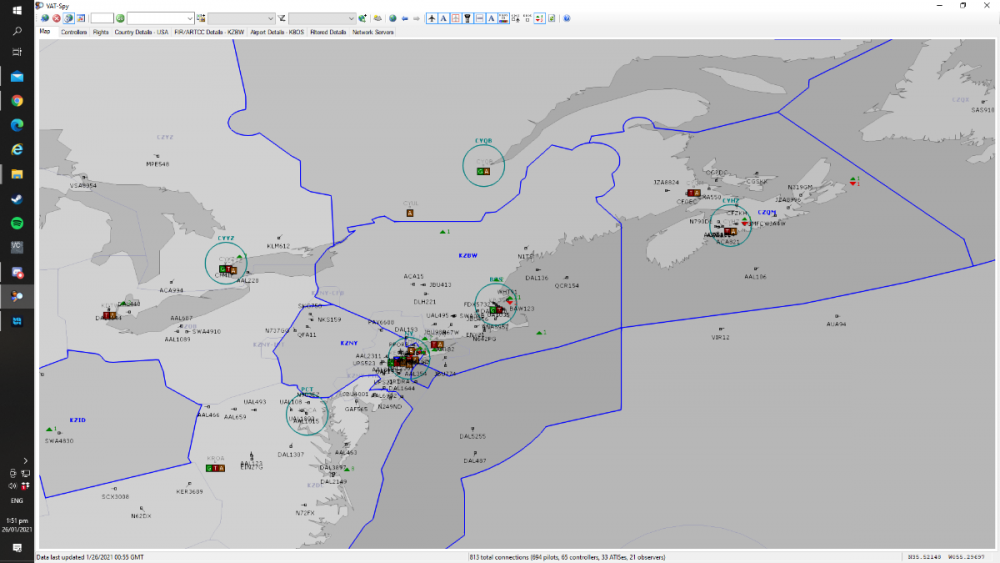Click the dotted bracket icon in the toolbar

[x=527, y=18]
